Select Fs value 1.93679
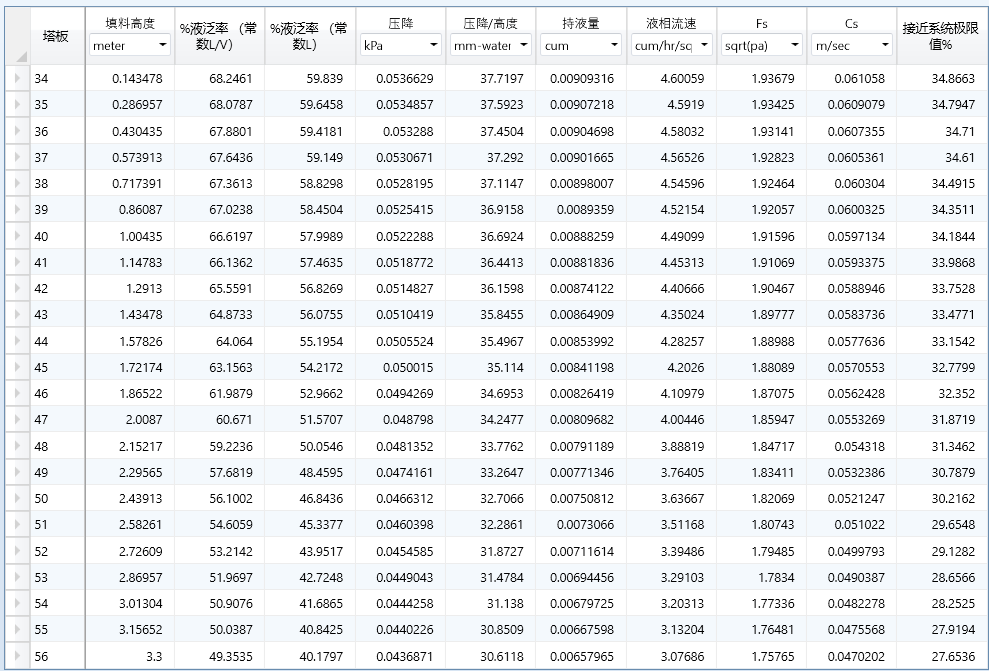 click(773, 78)
